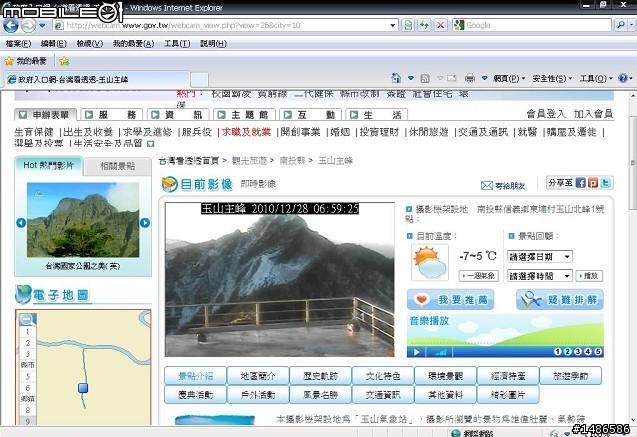Click the 加入會員 link
This screenshot has width=637, height=437.
[593, 114]
